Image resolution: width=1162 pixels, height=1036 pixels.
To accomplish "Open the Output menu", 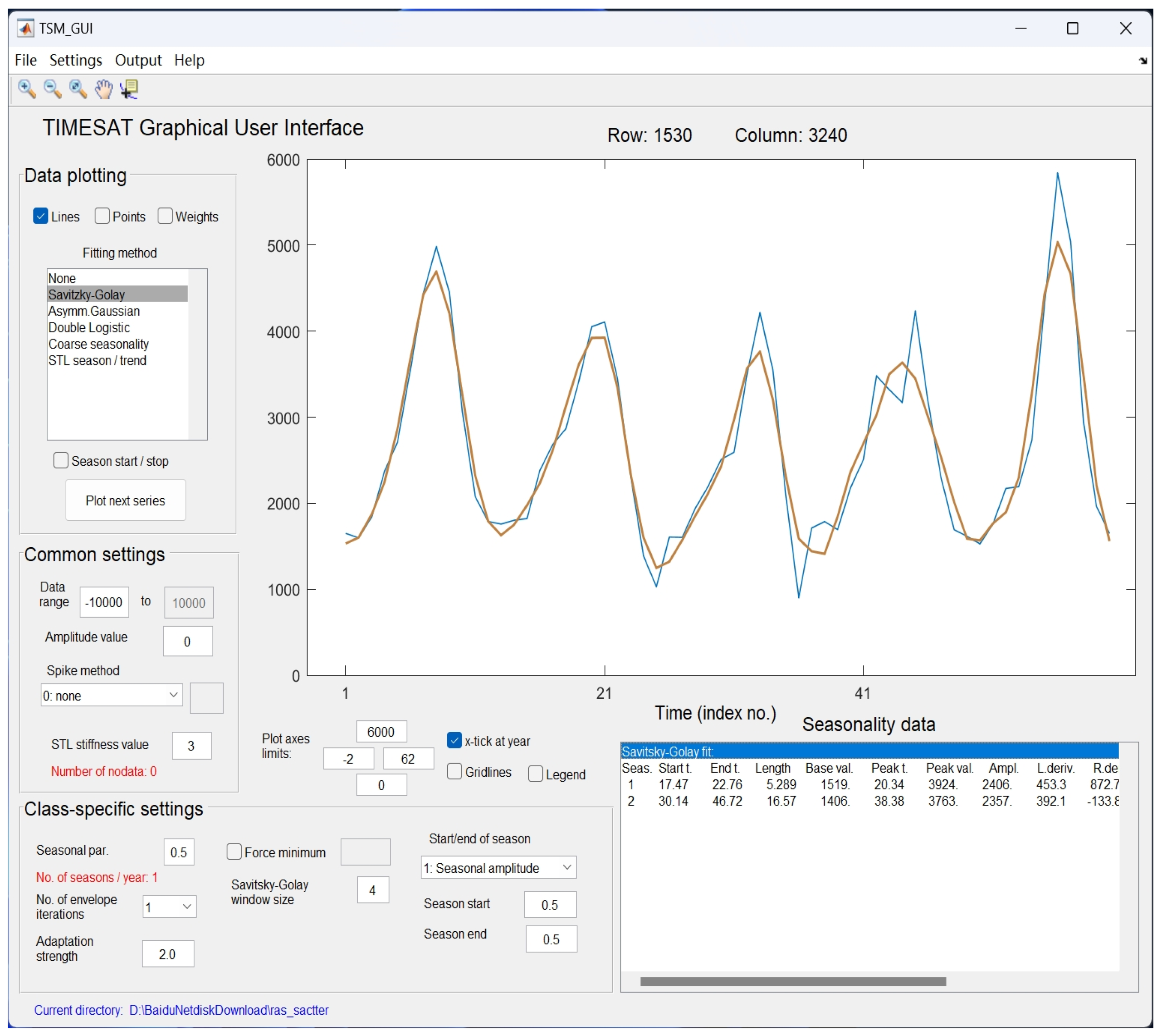I will coord(138,60).
